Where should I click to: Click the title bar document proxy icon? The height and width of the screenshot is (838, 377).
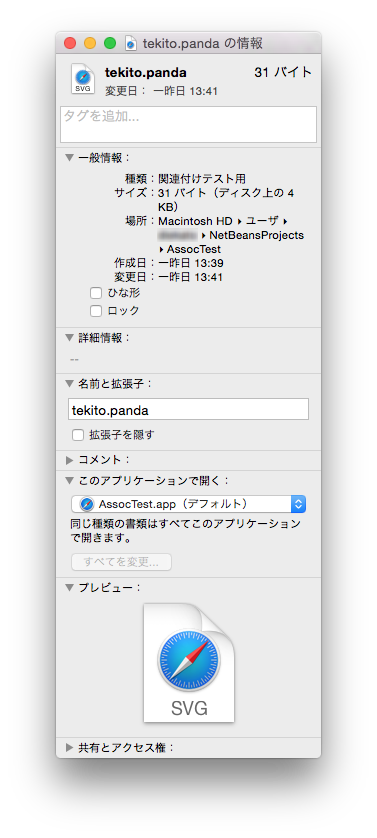130,43
